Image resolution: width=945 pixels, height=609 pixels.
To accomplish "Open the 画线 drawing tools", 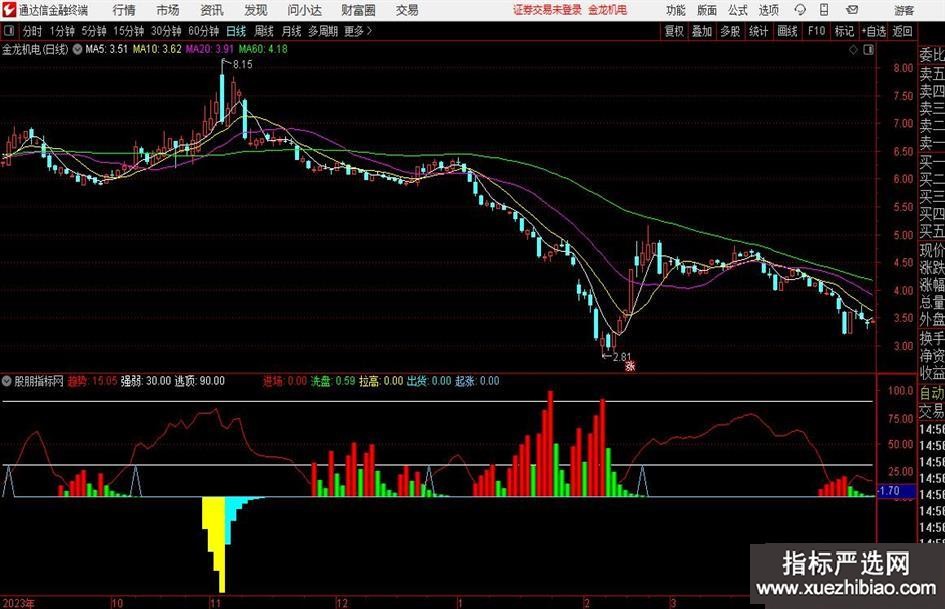I will [x=787, y=31].
